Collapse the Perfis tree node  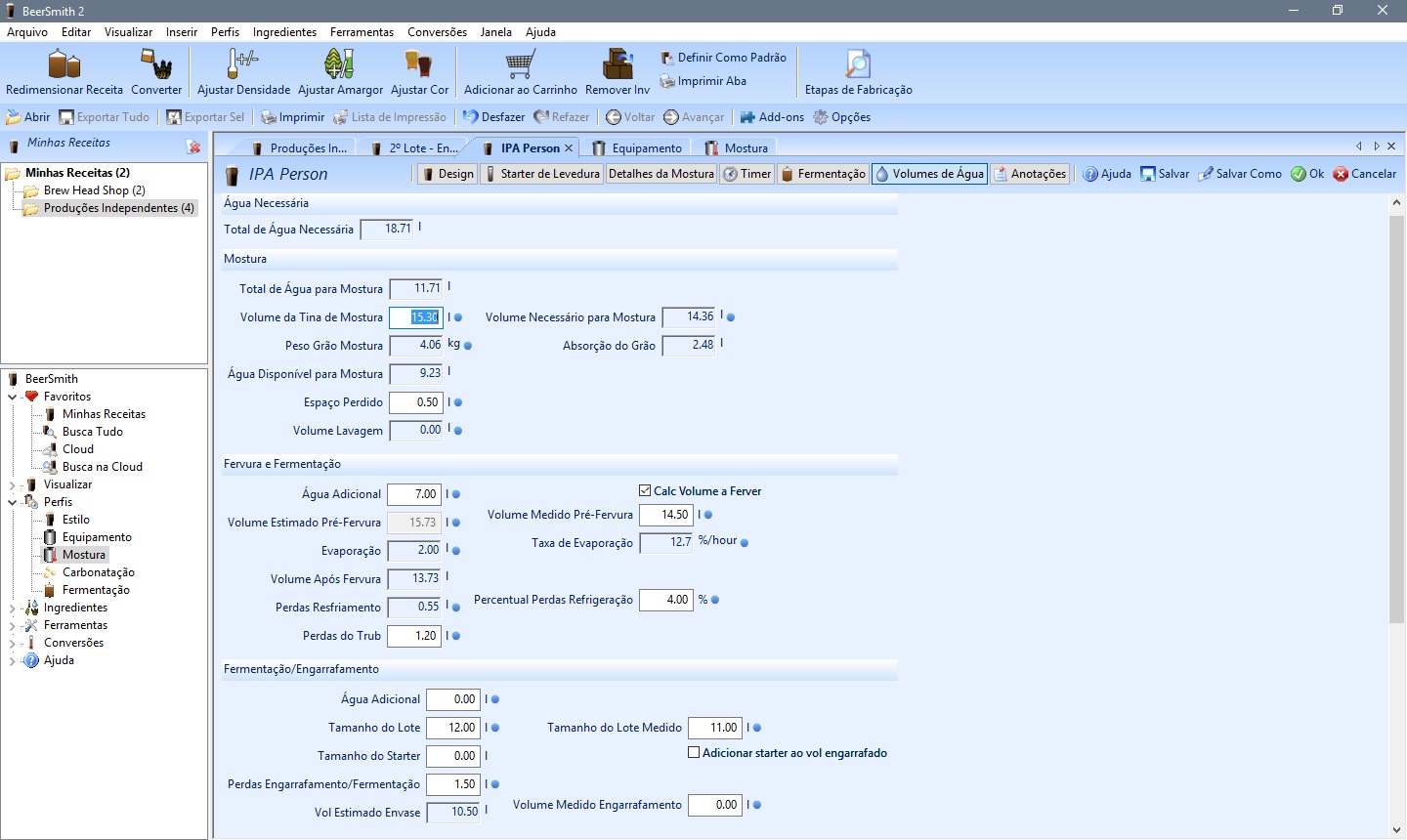click(x=13, y=502)
